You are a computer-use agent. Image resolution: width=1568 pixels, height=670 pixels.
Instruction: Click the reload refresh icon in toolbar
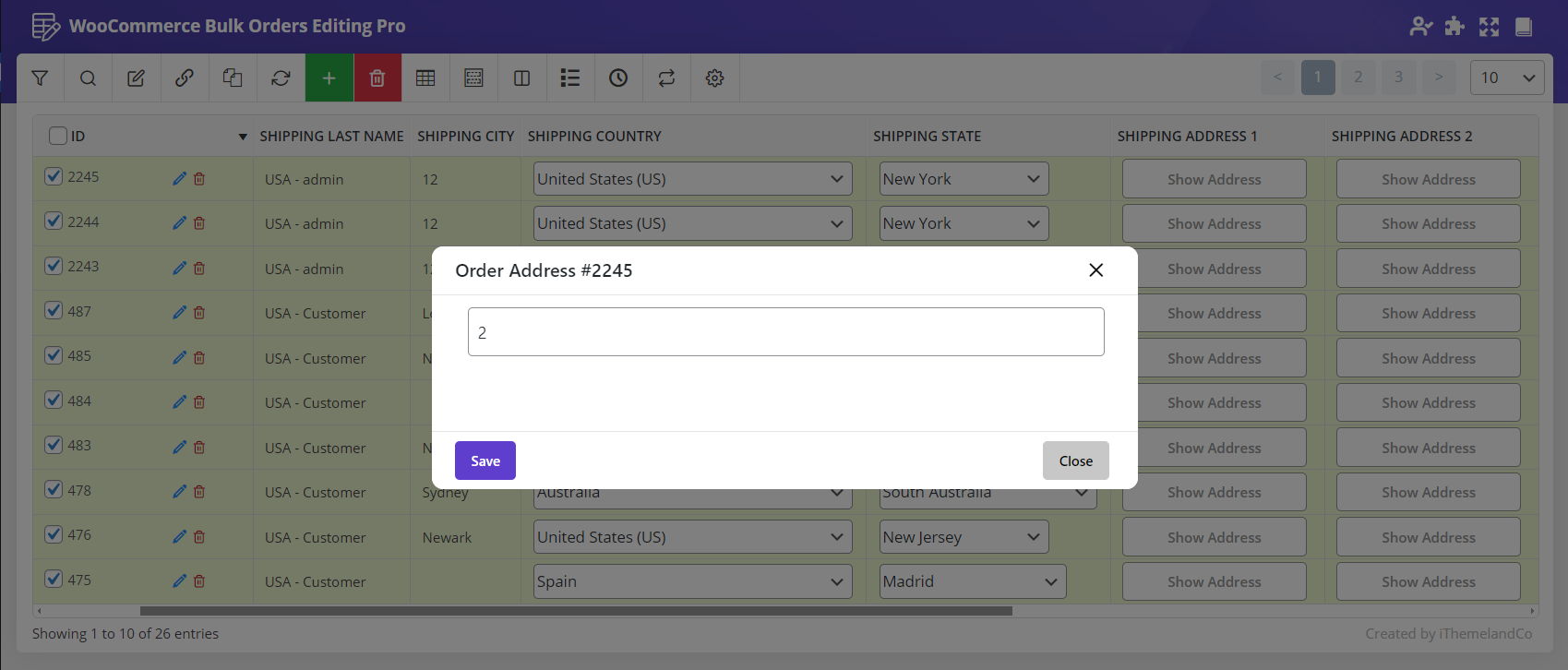coord(281,78)
